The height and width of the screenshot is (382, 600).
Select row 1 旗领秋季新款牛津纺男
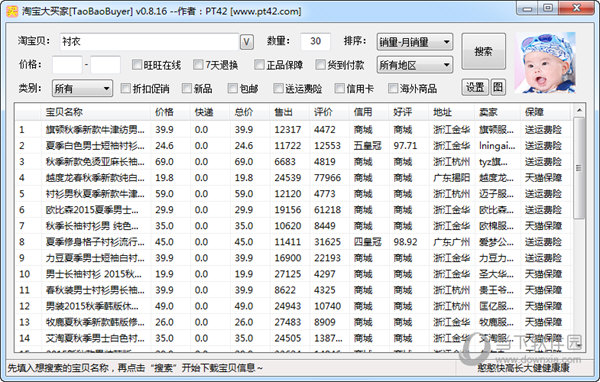pos(294,130)
